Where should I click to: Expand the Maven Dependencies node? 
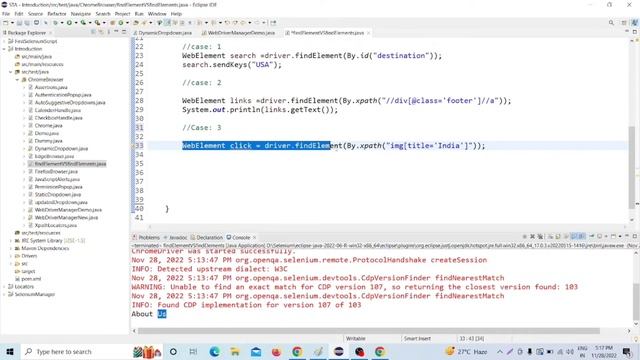pyautogui.click(x=11, y=248)
